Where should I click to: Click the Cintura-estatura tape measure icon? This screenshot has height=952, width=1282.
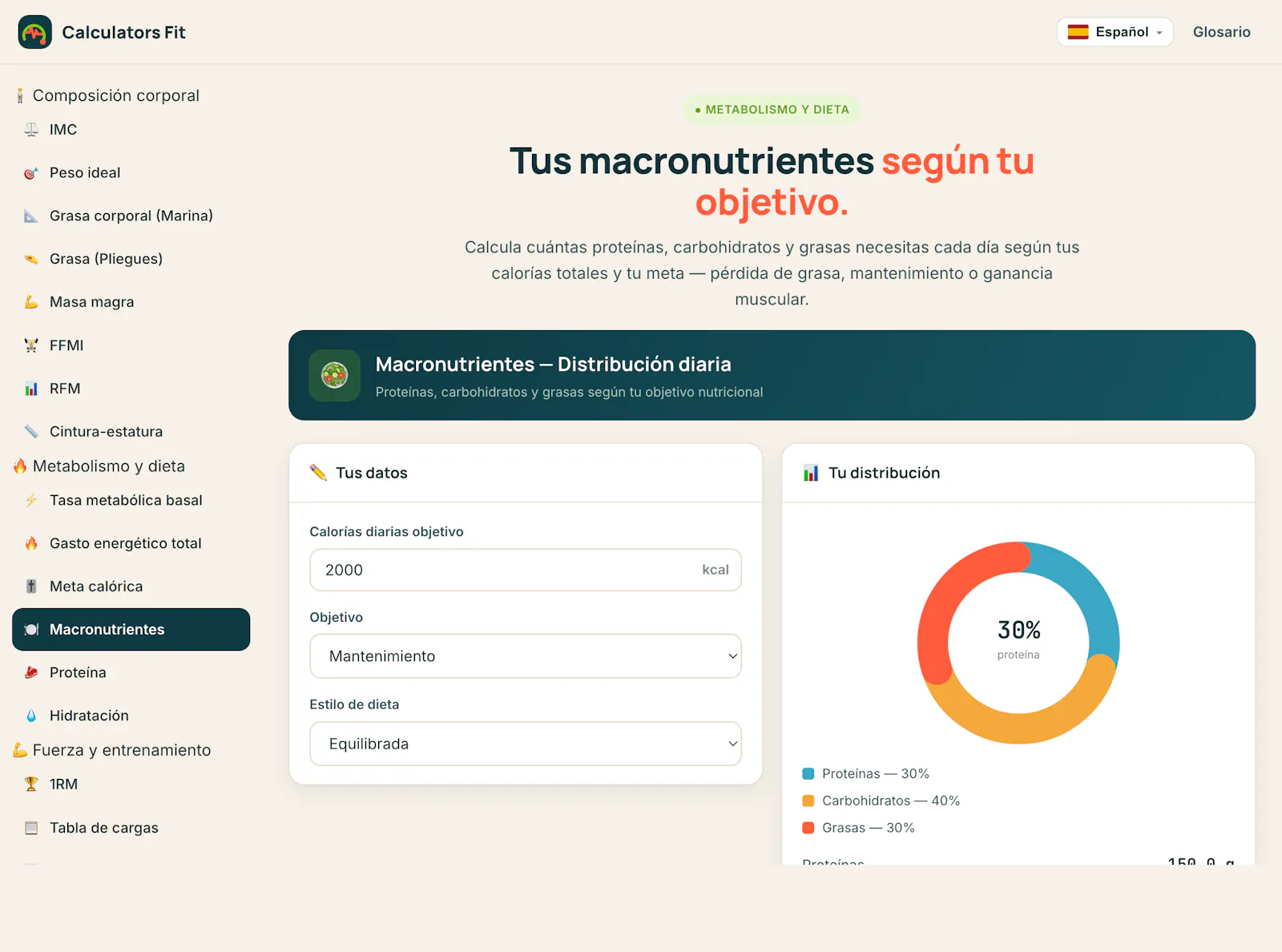point(31,432)
